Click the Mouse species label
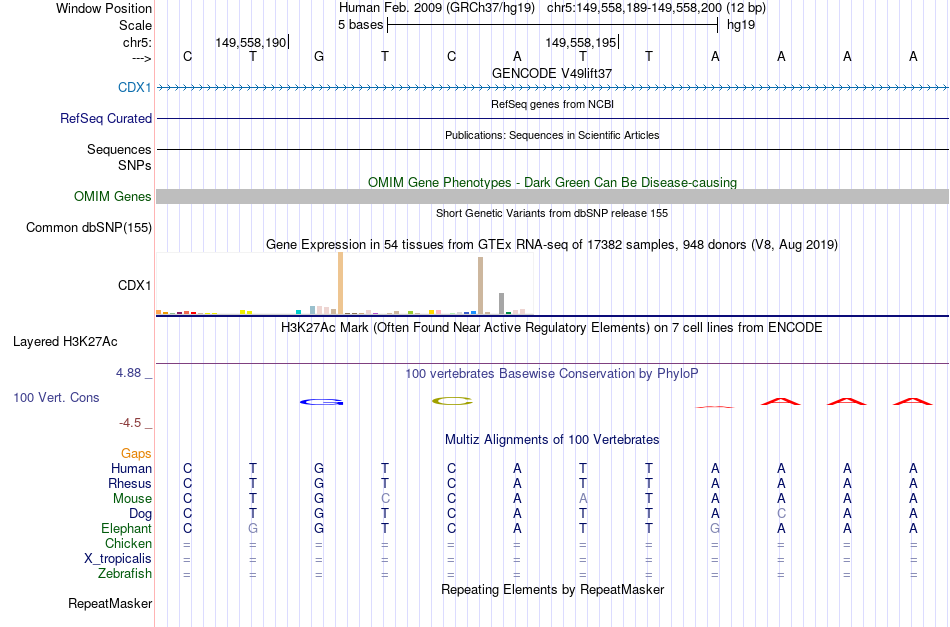This screenshot has width=950, height=627. coord(133,499)
